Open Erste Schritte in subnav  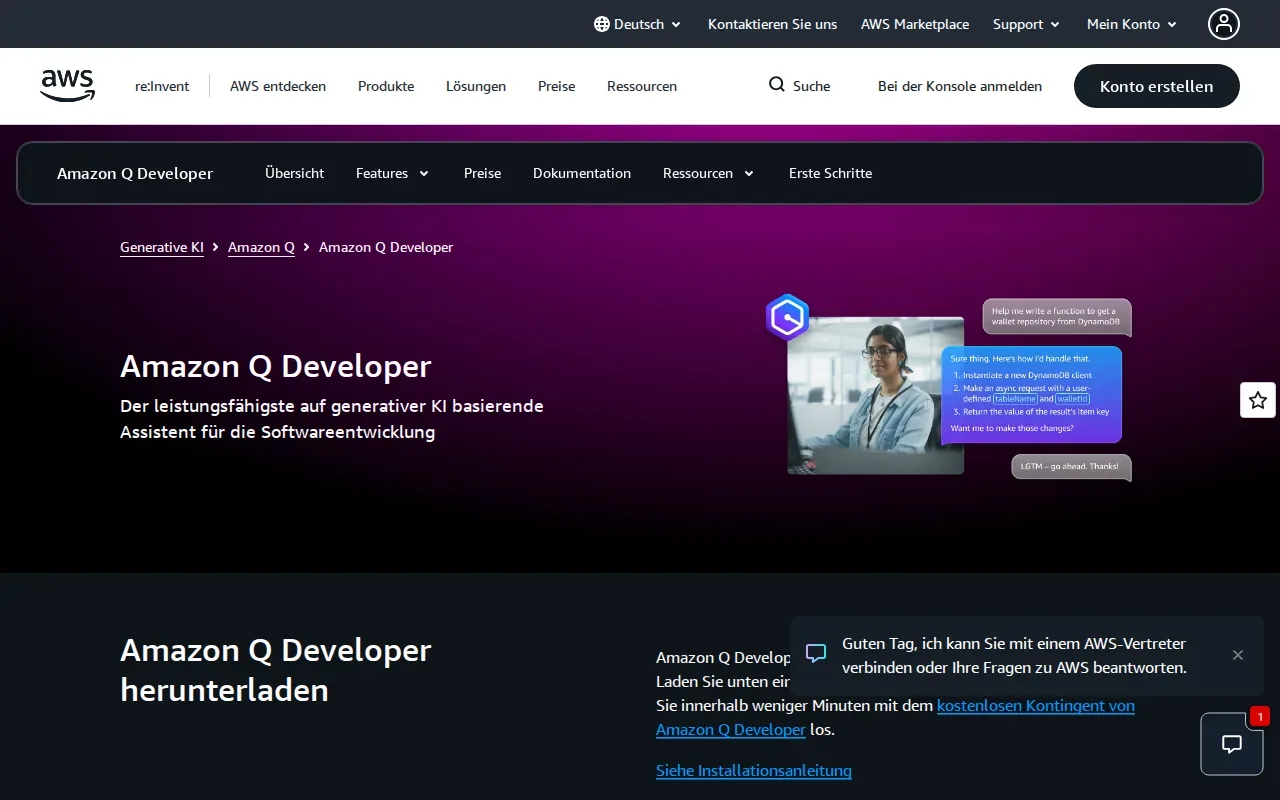pos(830,173)
